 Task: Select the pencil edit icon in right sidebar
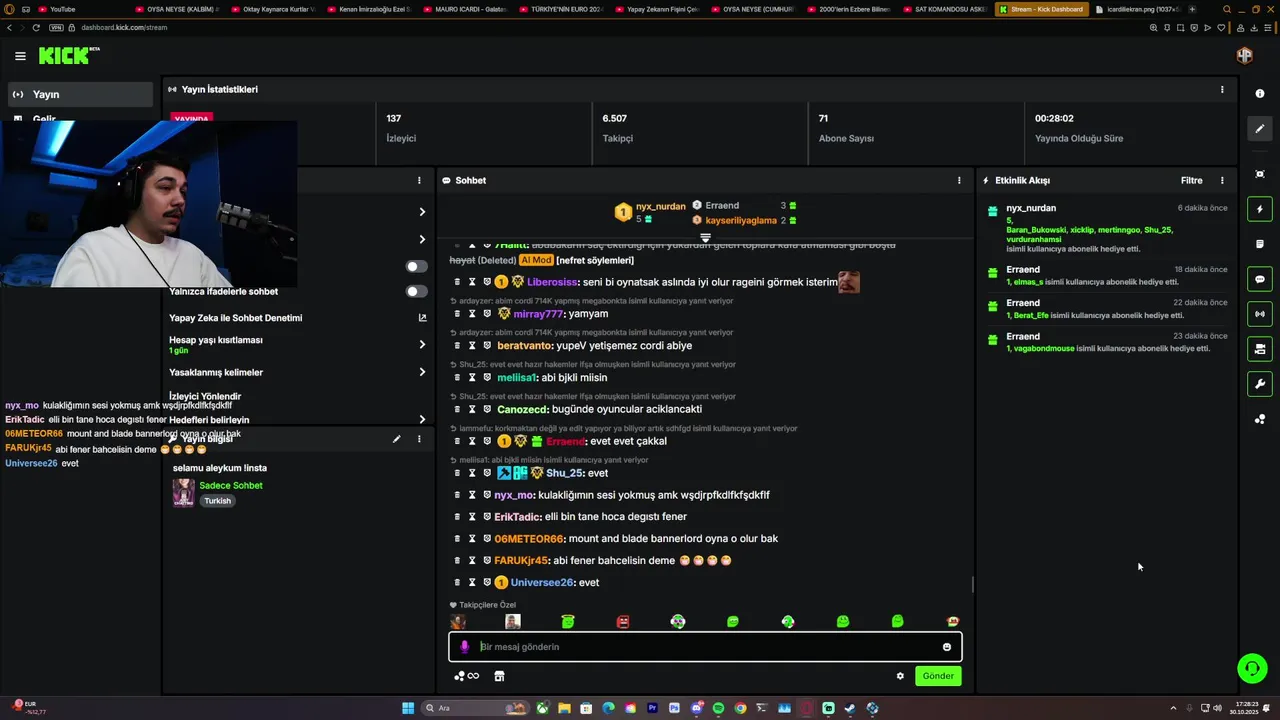click(1259, 128)
